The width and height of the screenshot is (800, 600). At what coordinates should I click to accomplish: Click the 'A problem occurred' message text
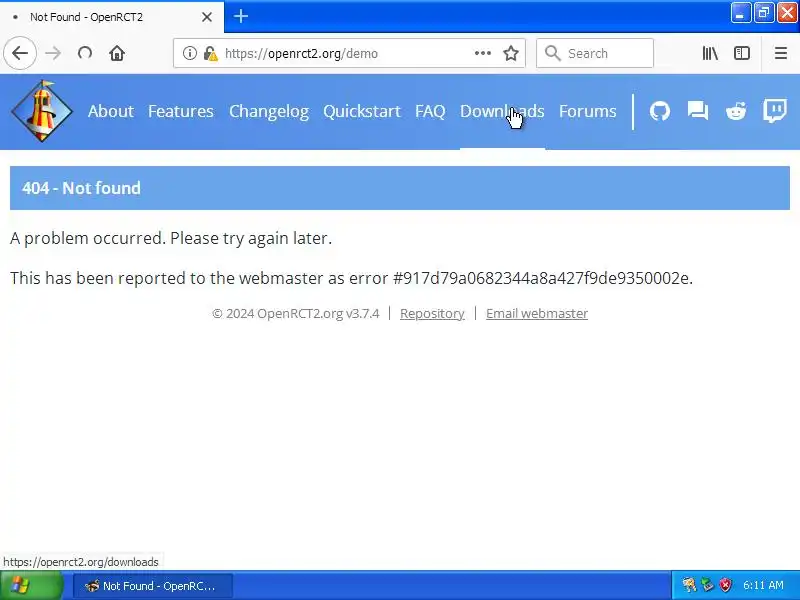(x=171, y=238)
